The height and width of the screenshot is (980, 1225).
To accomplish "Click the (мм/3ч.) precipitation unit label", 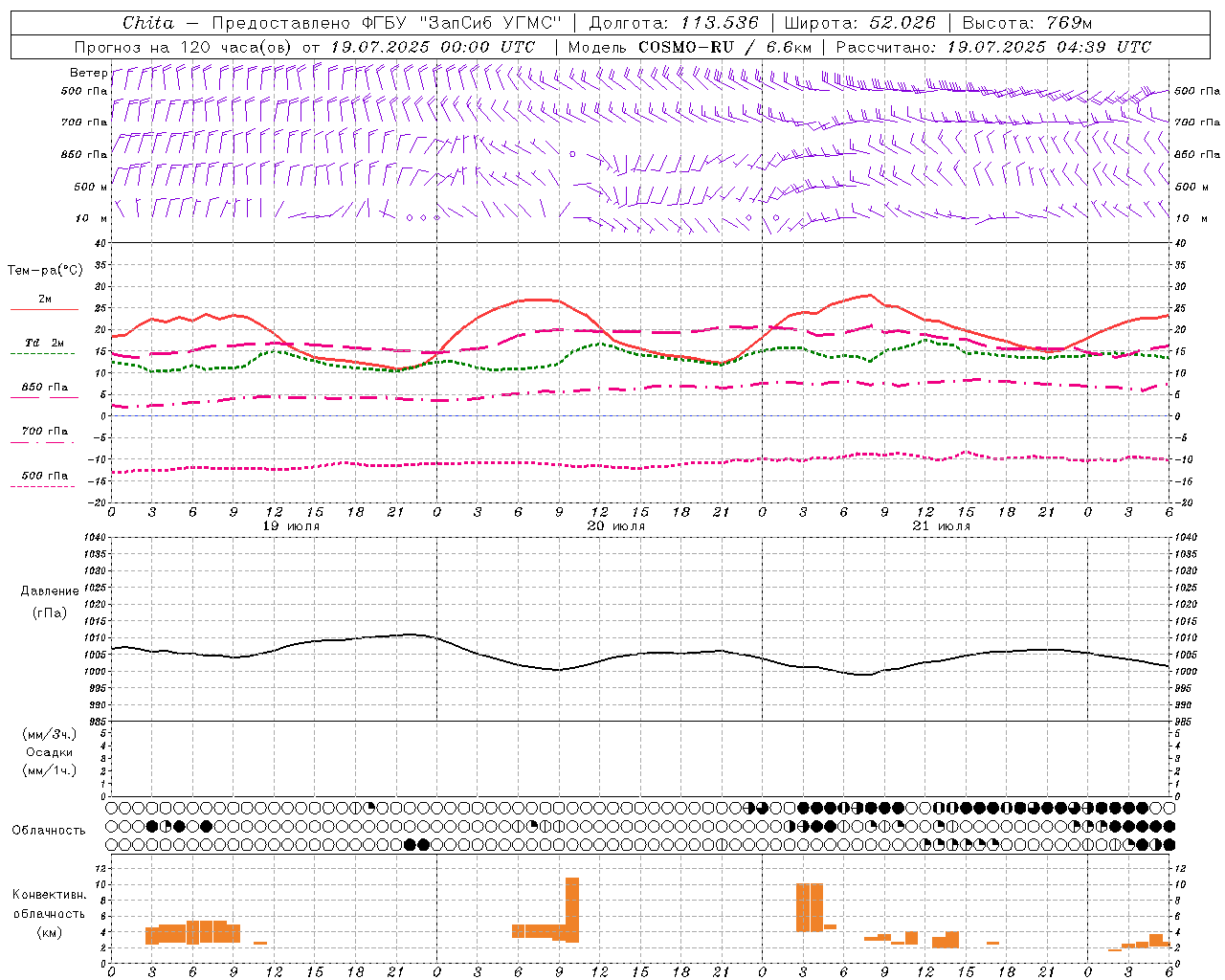I will pyautogui.click(x=50, y=735).
